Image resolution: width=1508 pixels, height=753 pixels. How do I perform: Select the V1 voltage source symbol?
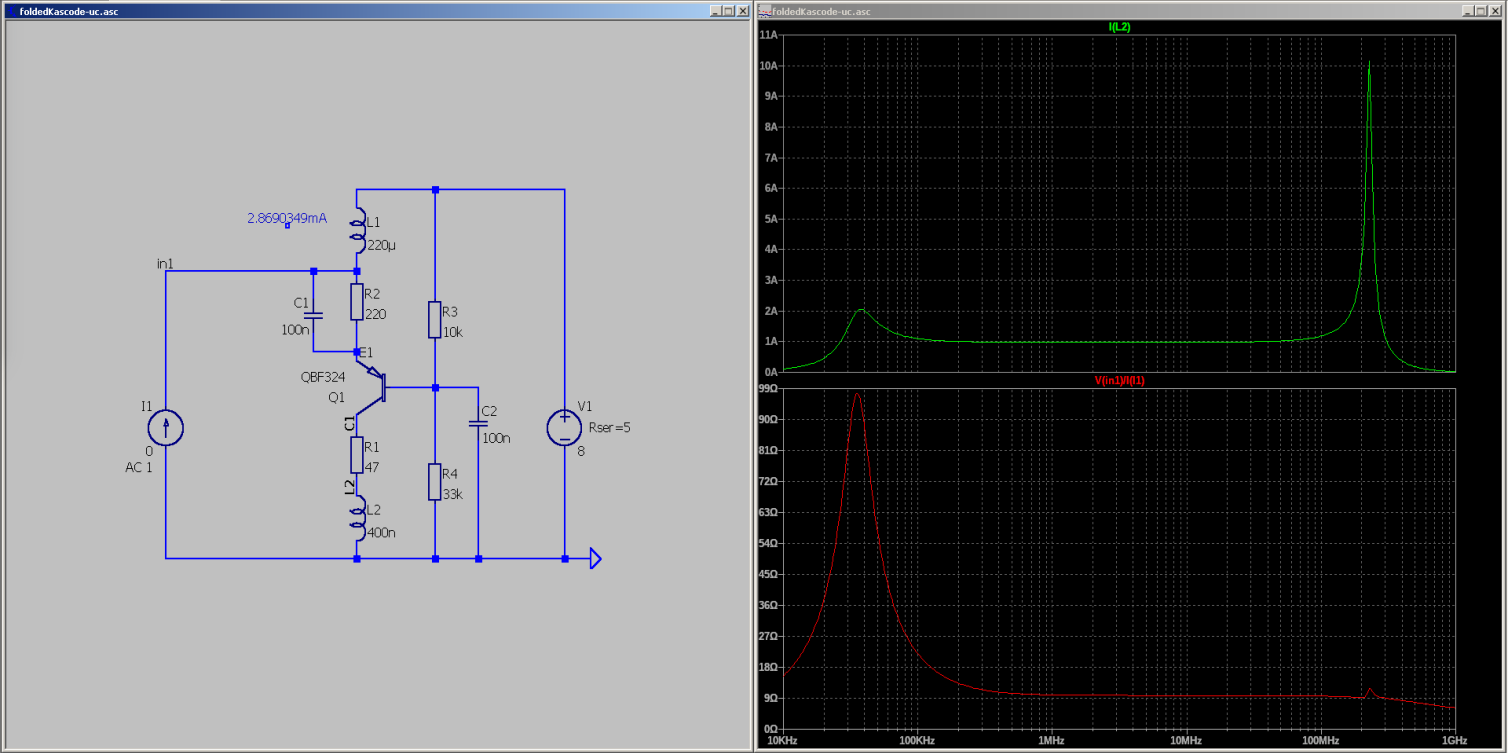click(x=565, y=427)
